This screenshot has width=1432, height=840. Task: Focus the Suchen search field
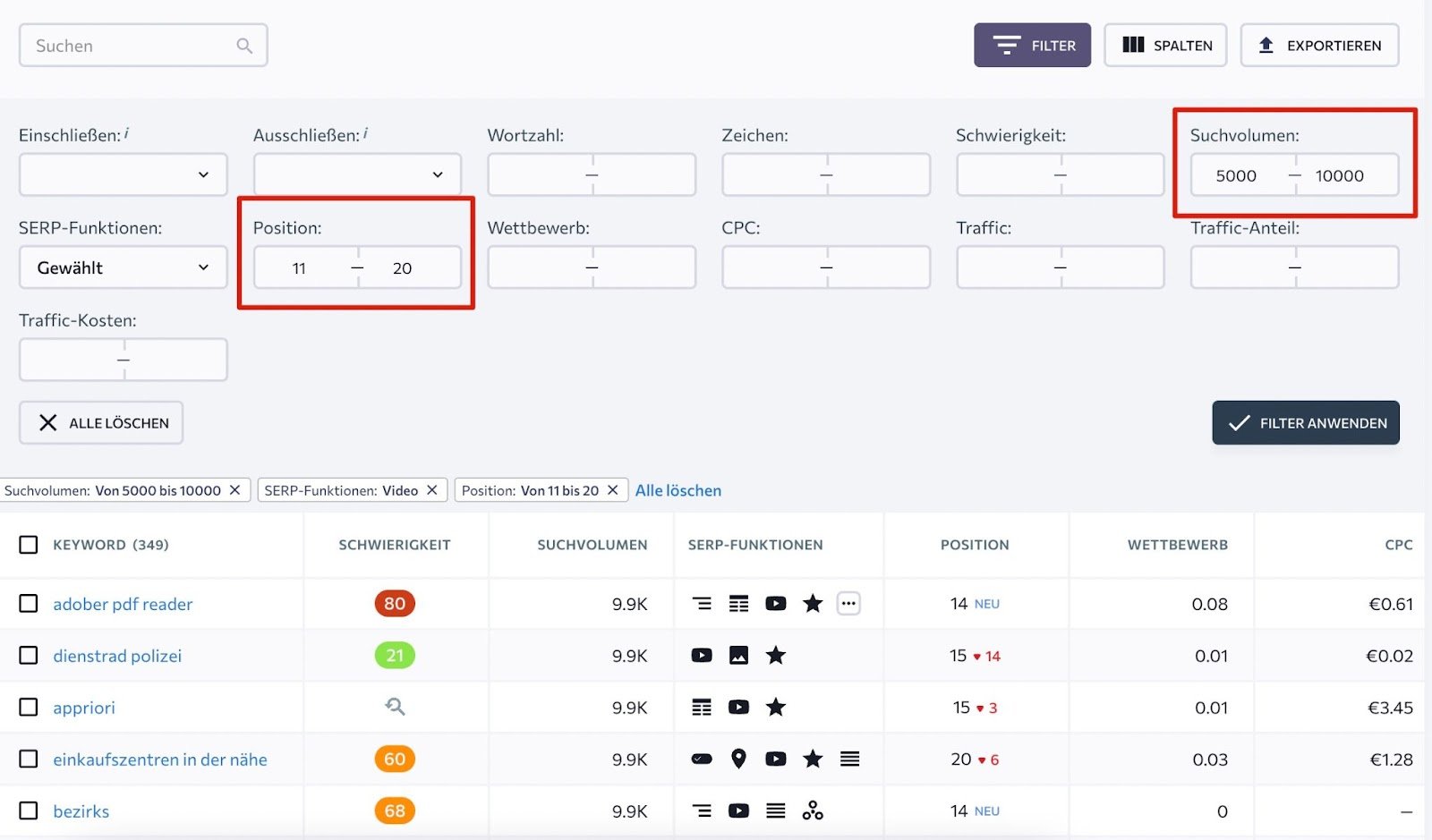[x=143, y=46]
